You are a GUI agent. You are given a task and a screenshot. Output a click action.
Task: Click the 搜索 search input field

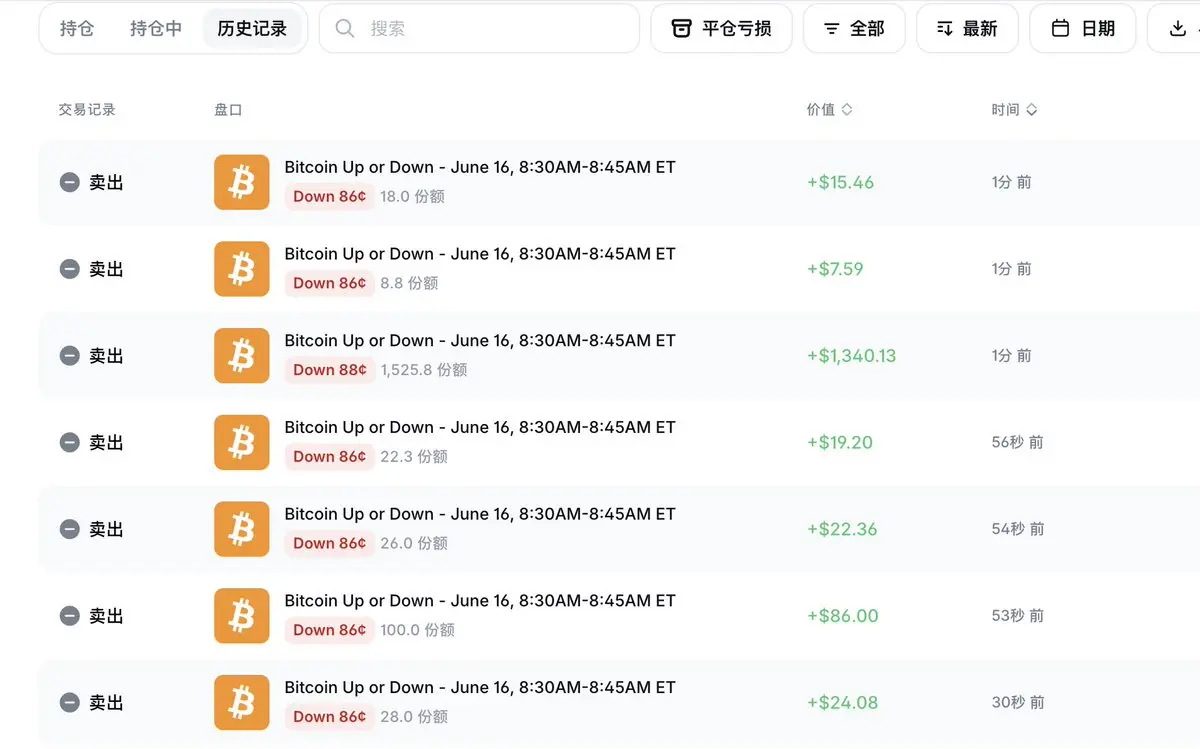pos(479,29)
